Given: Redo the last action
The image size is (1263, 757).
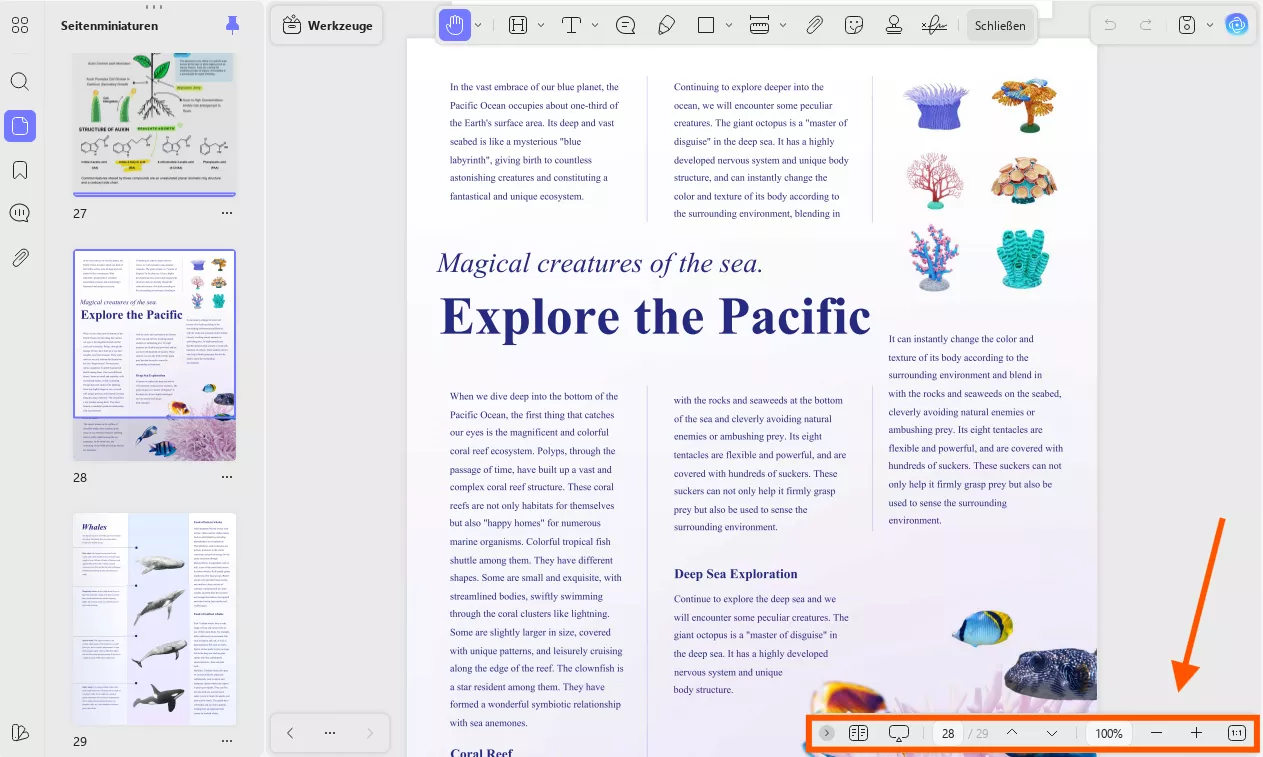Looking at the screenshot, I should coord(1146,25).
